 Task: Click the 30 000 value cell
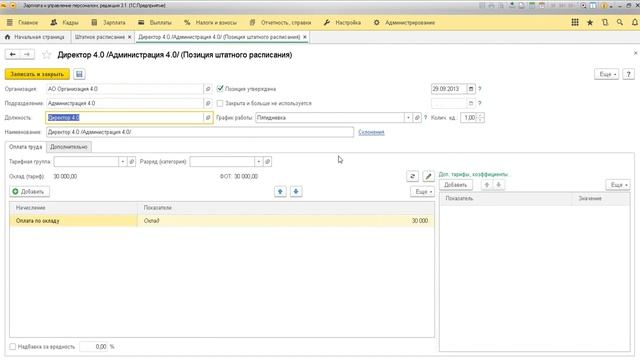point(420,221)
